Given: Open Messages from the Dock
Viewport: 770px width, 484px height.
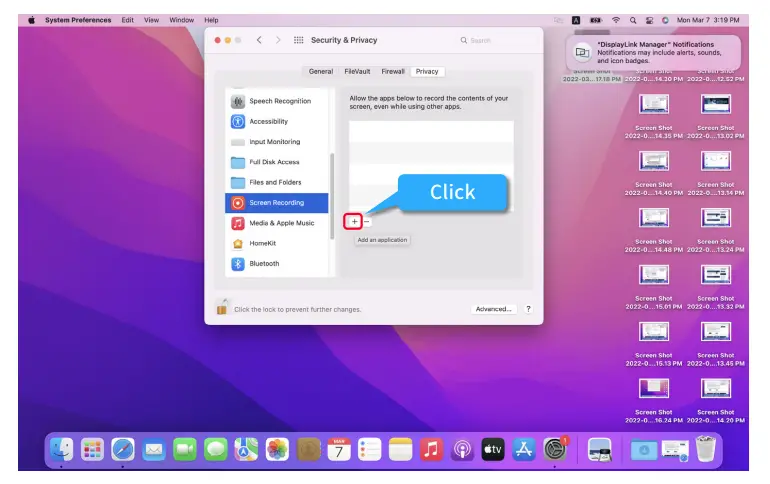Looking at the screenshot, I should click(216, 449).
